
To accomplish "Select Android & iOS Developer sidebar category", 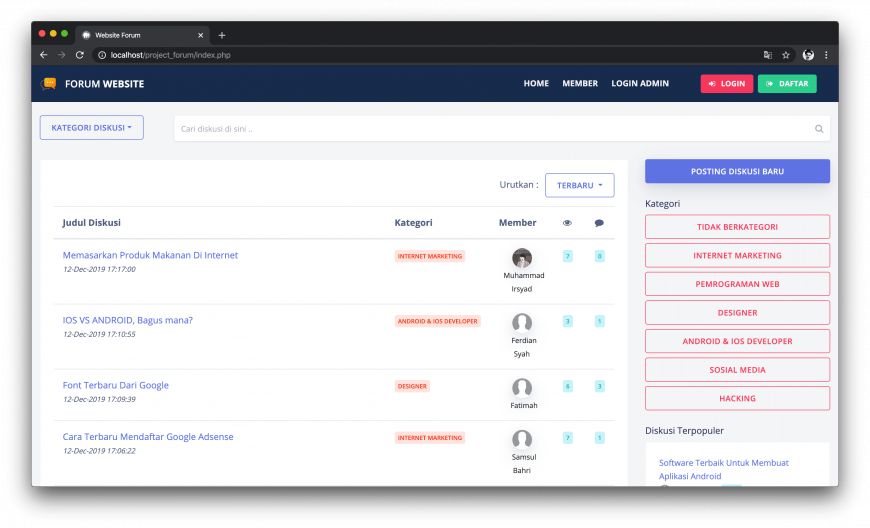I will click(x=737, y=341).
